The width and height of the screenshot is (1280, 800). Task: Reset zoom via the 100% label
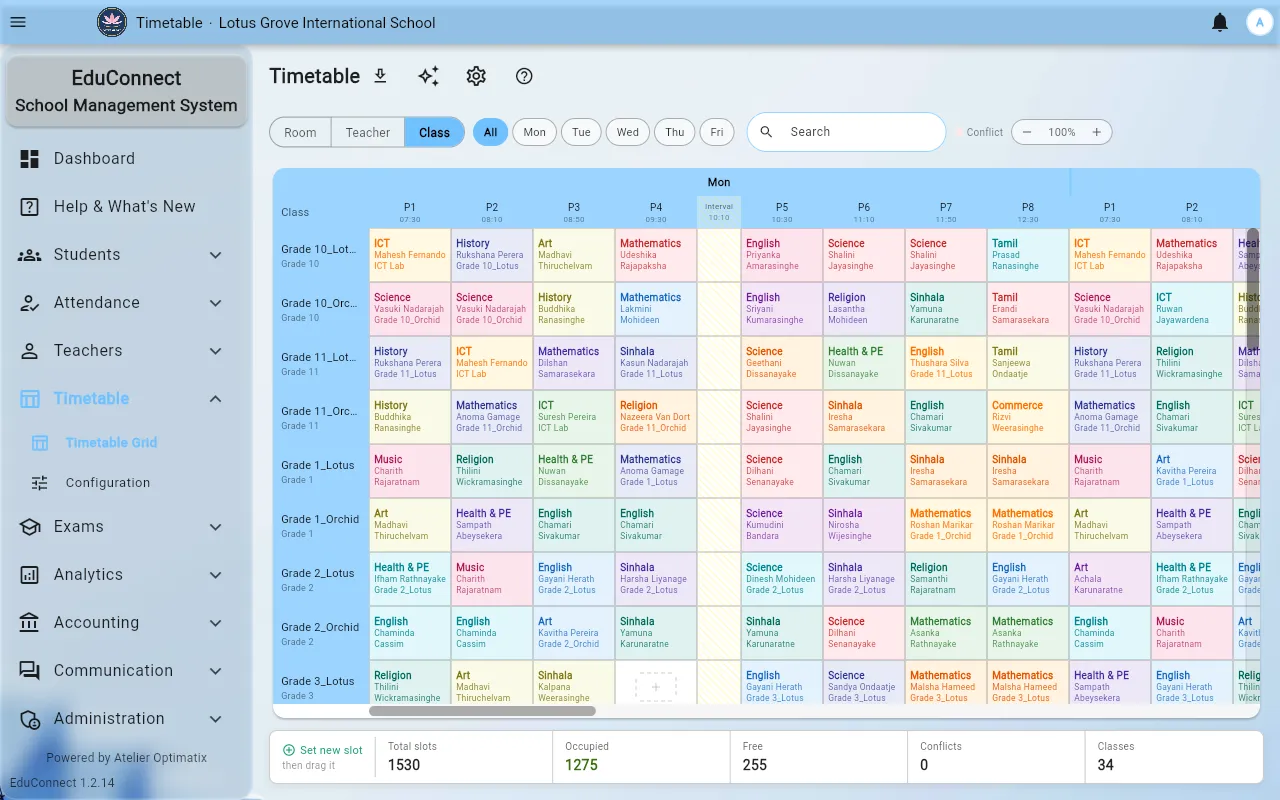click(1062, 132)
